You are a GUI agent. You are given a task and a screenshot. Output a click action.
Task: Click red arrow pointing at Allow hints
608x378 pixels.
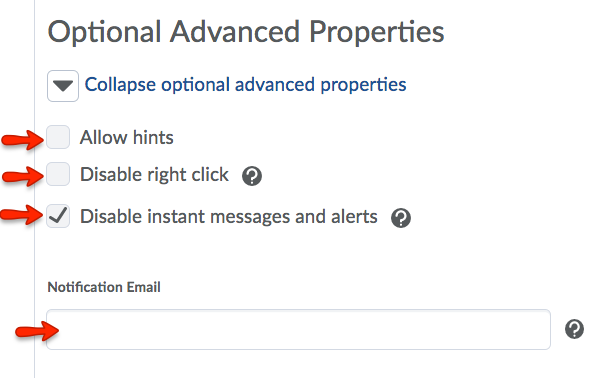[x=22, y=140]
